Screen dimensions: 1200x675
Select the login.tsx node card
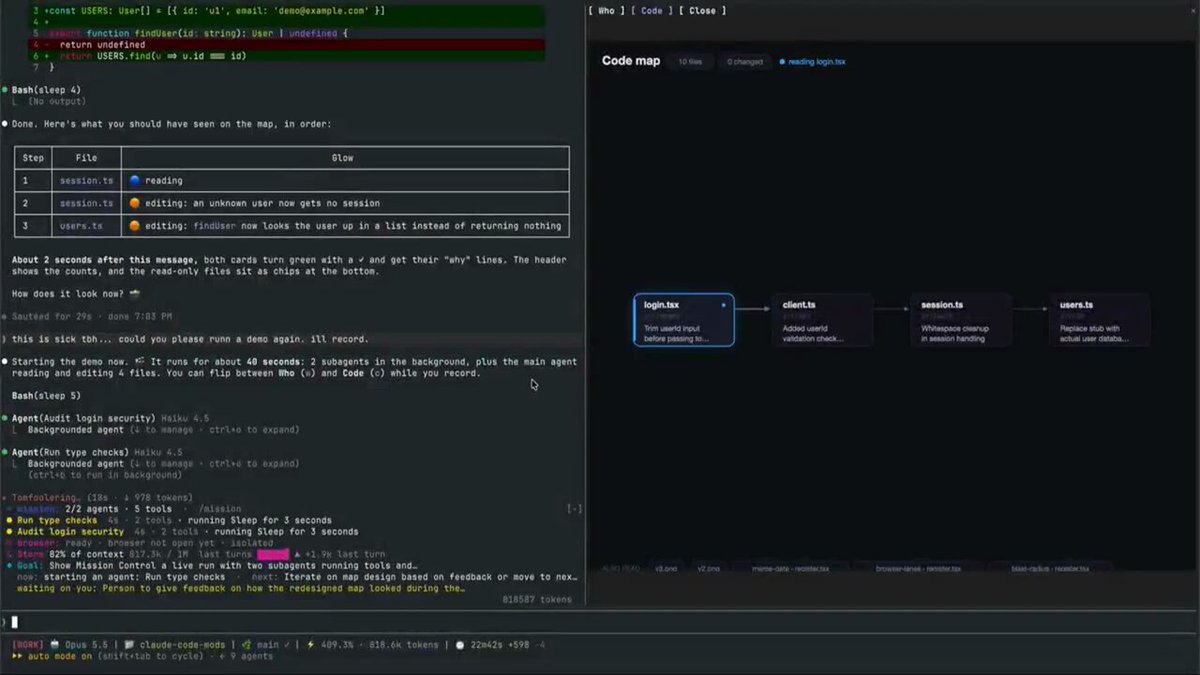click(x=684, y=320)
